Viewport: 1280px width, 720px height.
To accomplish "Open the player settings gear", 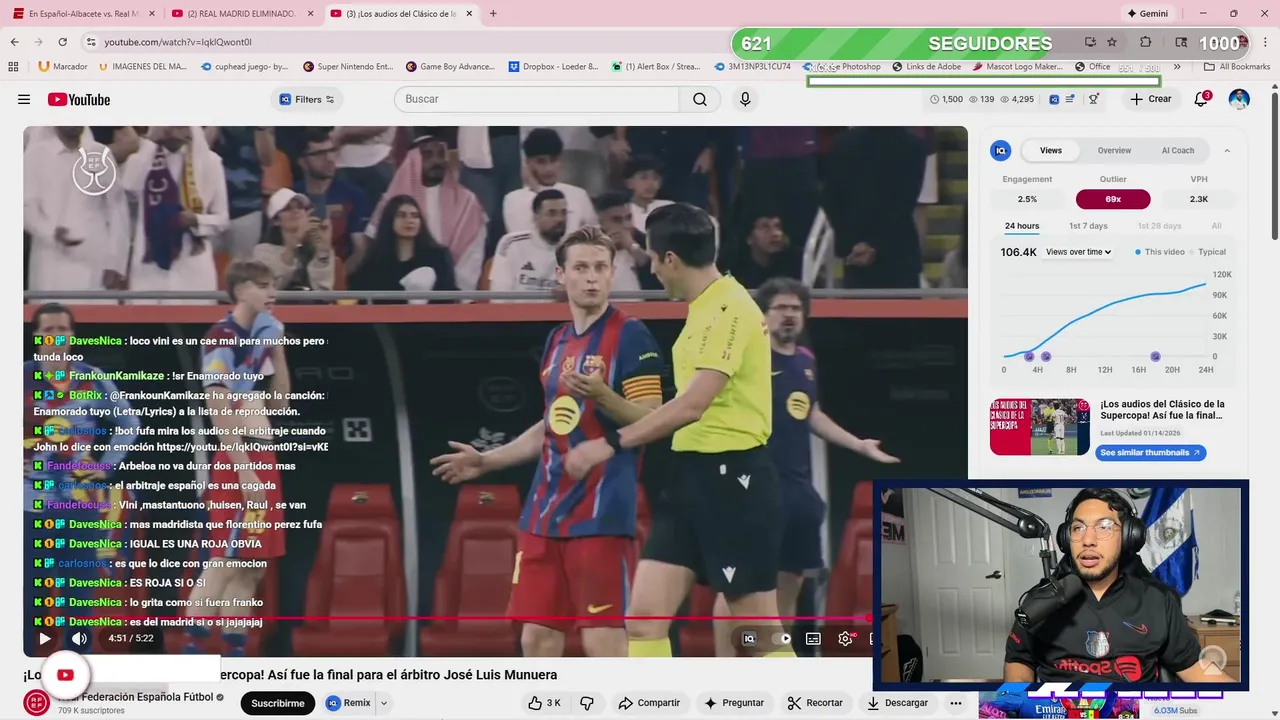I will pyautogui.click(x=845, y=638).
